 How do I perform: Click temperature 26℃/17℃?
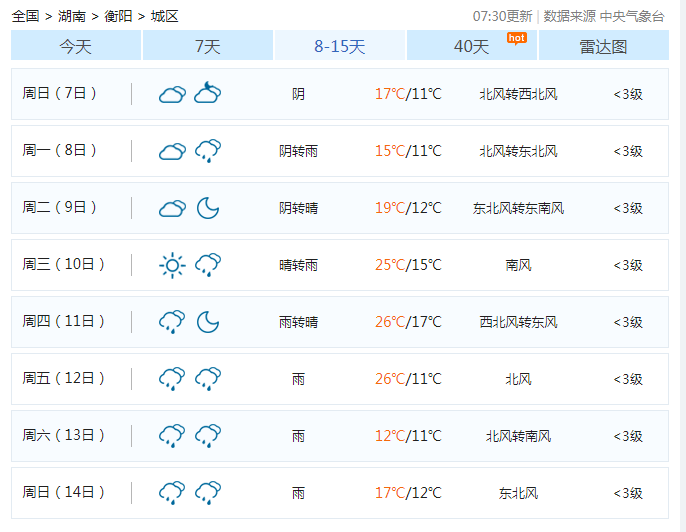click(408, 322)
